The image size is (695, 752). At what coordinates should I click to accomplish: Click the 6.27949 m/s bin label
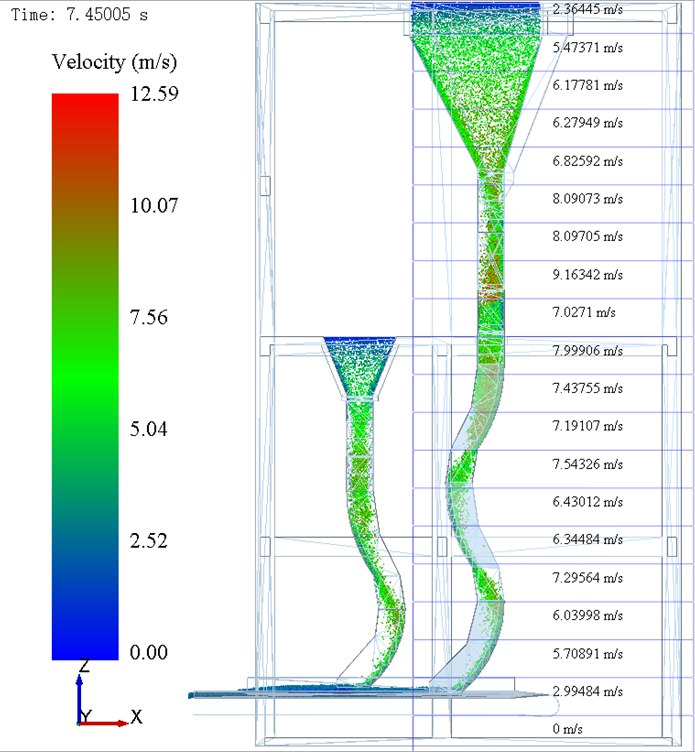coord(588,123)
